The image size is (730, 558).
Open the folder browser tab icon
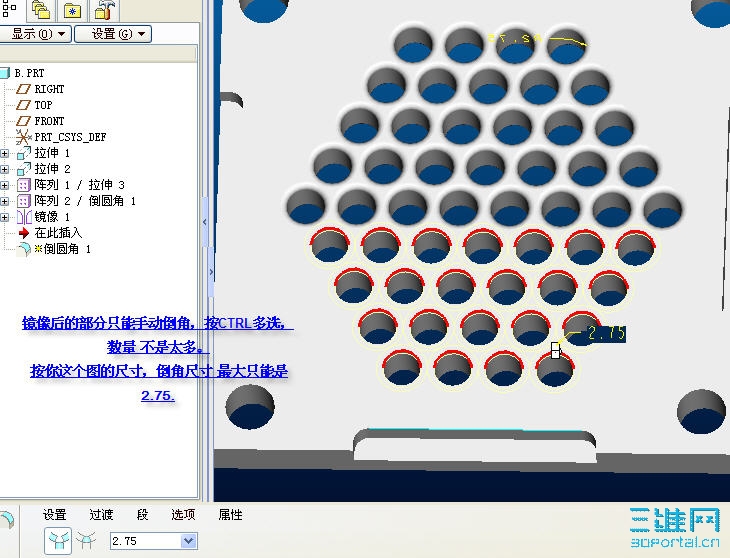tap(72, 10)
